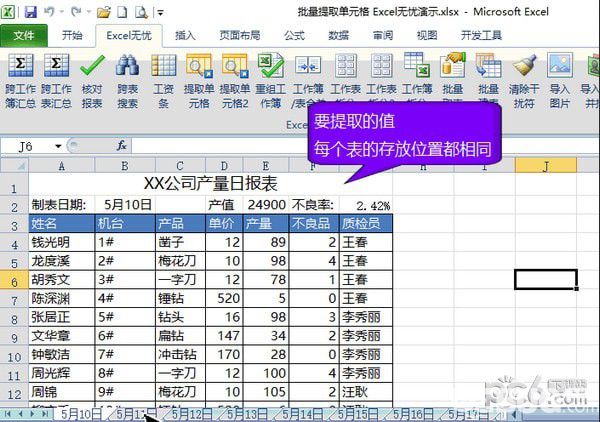Switch to the 5月14日 sheet tab
This screenshot has width=600, height=422.
point(302,414)
